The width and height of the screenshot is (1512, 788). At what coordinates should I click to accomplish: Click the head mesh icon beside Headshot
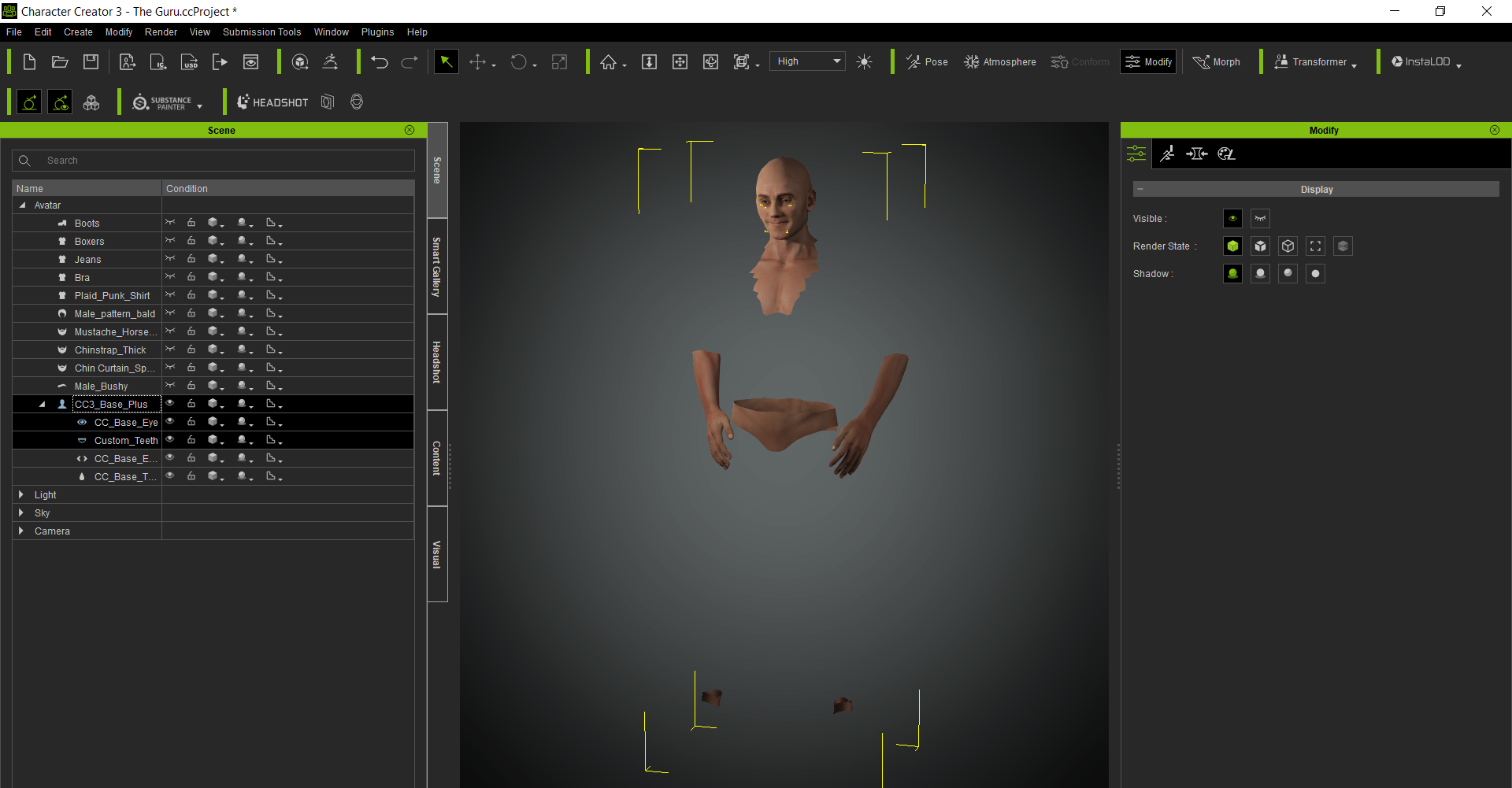pos(357,102)
